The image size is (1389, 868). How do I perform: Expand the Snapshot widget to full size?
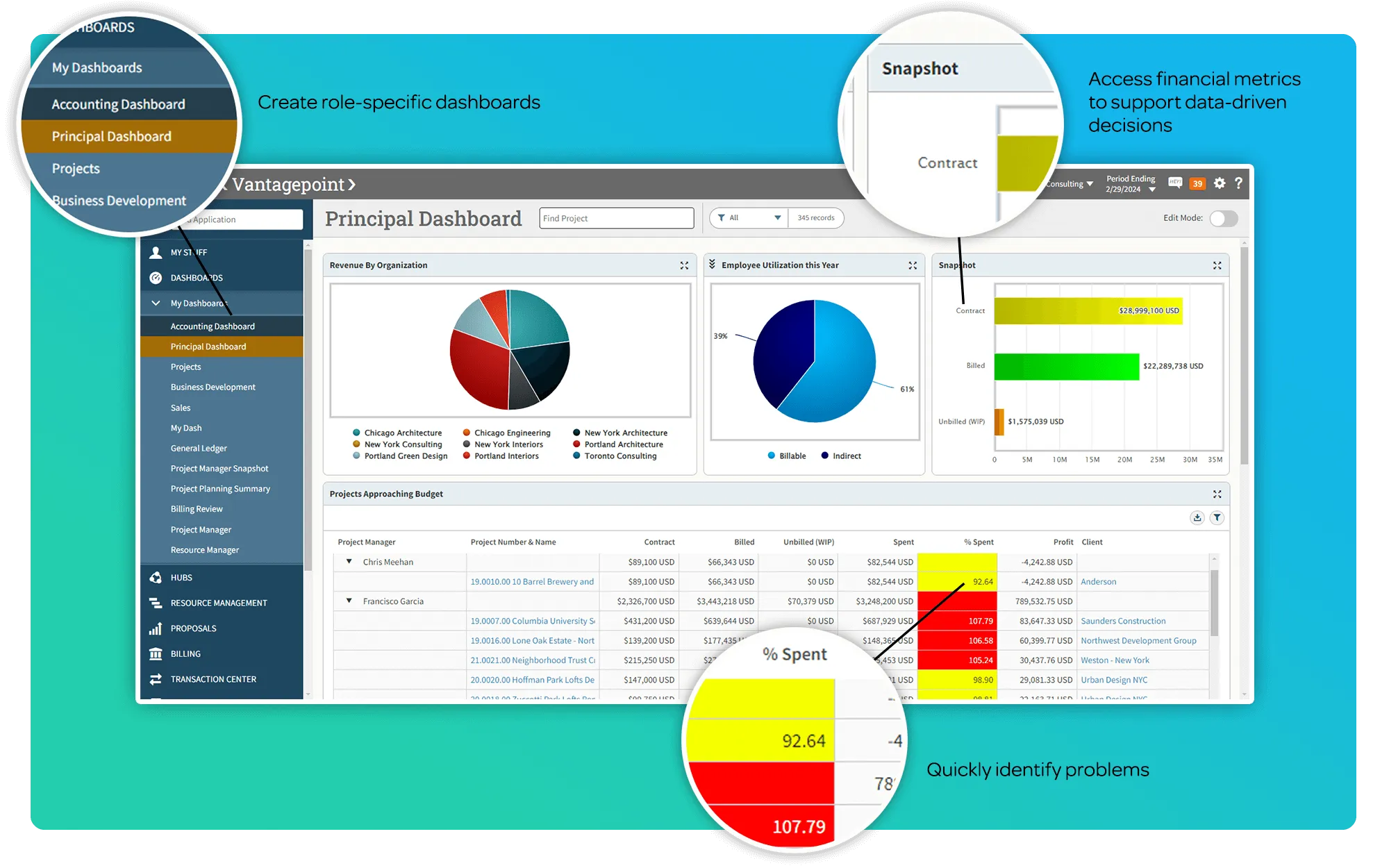tap(1217, 265)
